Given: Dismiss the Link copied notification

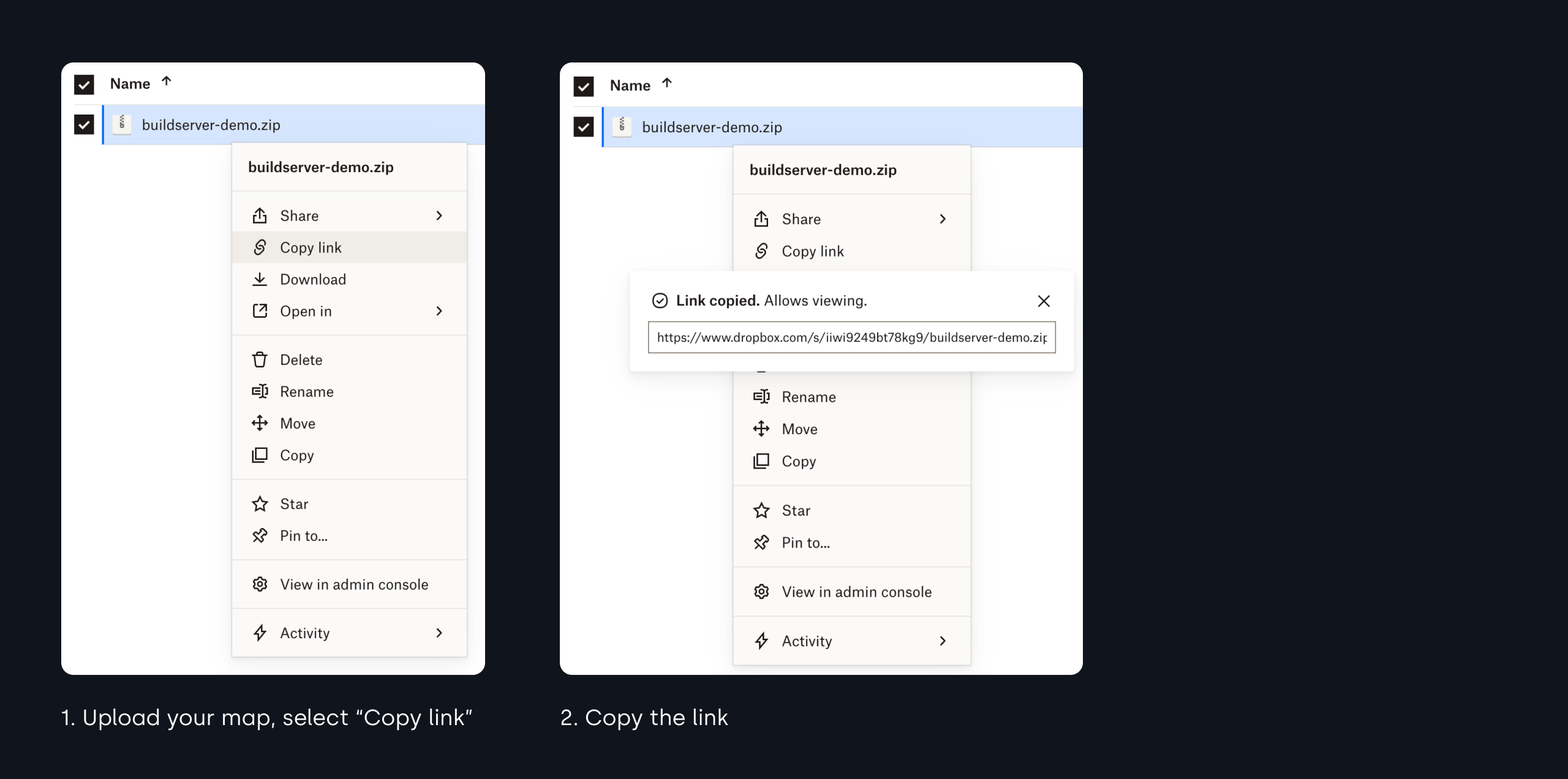Looking at the screenshot, I should (1044, 301).
